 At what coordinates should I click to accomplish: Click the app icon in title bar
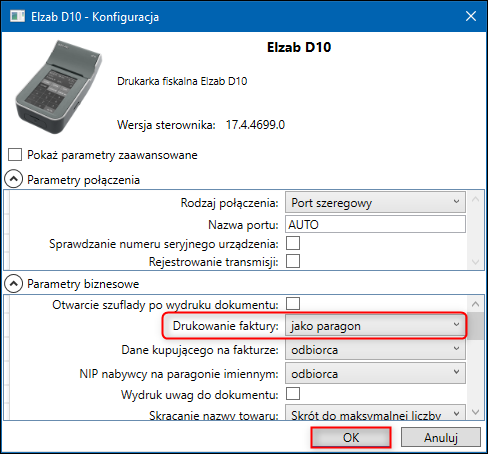[17, 16]
